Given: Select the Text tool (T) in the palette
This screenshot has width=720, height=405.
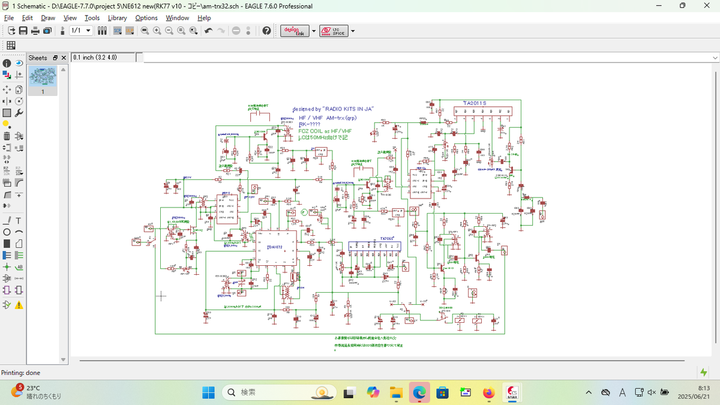Looking at the screenshot, I should click(19, 220).
